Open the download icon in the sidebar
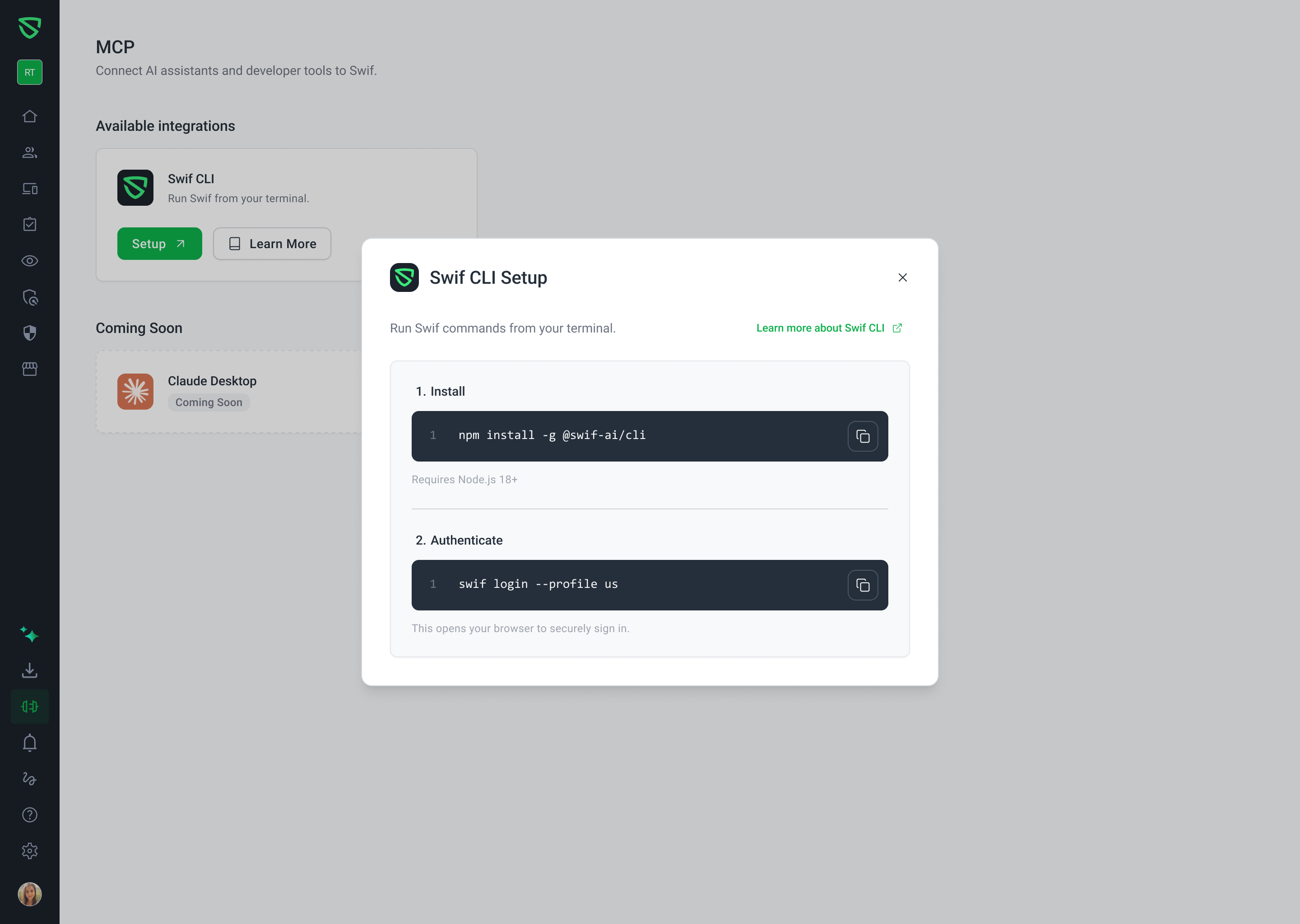This screenshot has width=1300, height=924. 30,670
